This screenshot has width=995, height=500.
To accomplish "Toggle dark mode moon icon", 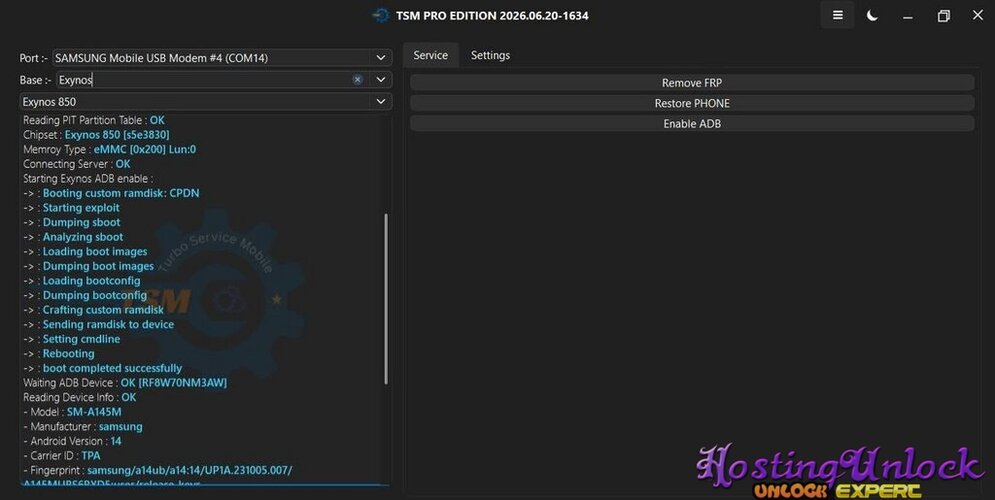I will (x=873, y=15).
